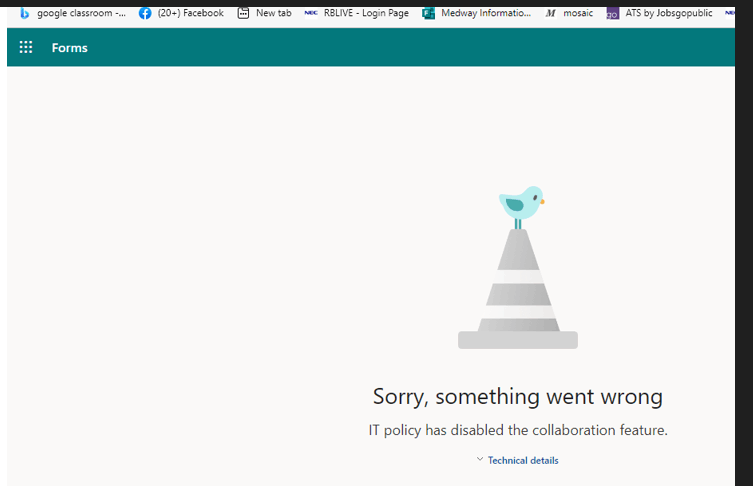The image size is (753, 486).
Task: Open the Technical details link
Action: pos(523,461)
